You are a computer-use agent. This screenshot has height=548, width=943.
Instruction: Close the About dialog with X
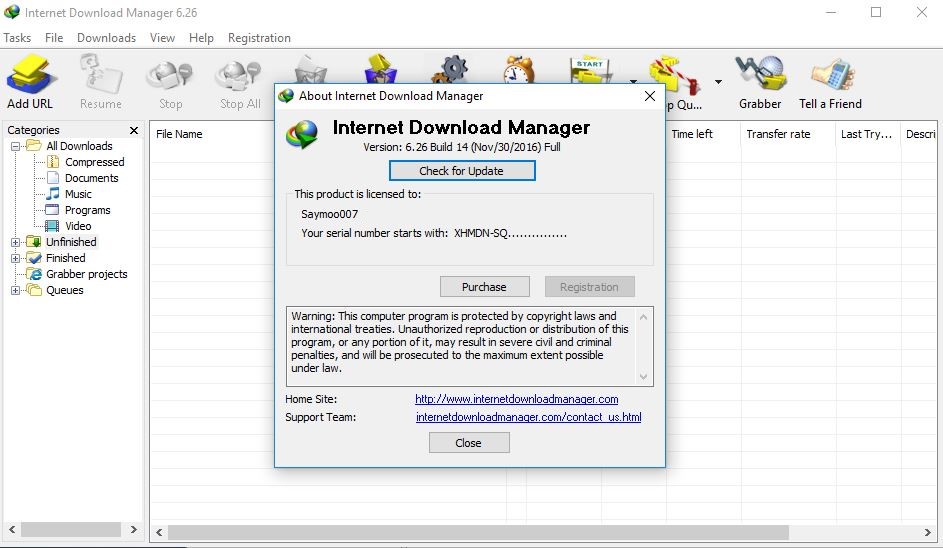(650, 96)
